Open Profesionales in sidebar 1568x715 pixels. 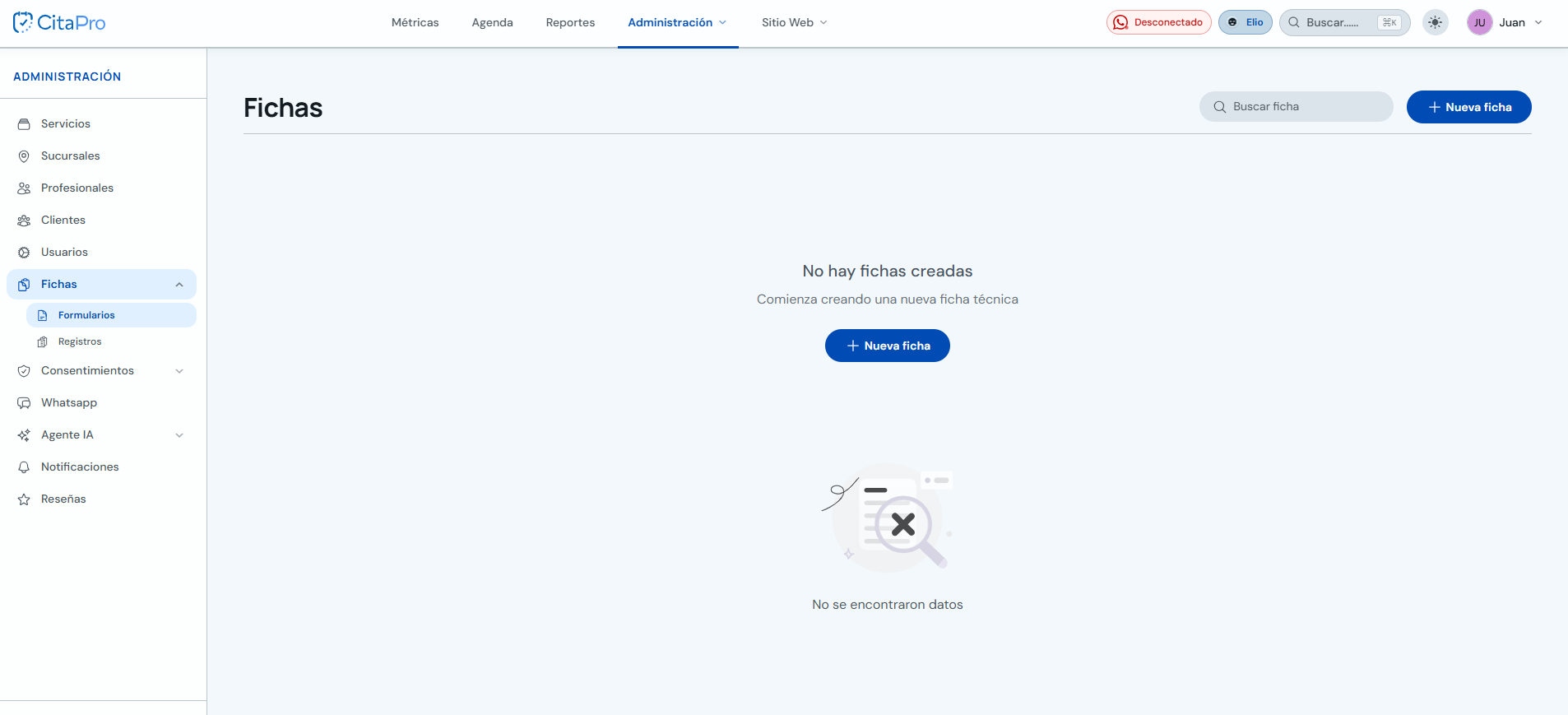[x=101, y=188]
